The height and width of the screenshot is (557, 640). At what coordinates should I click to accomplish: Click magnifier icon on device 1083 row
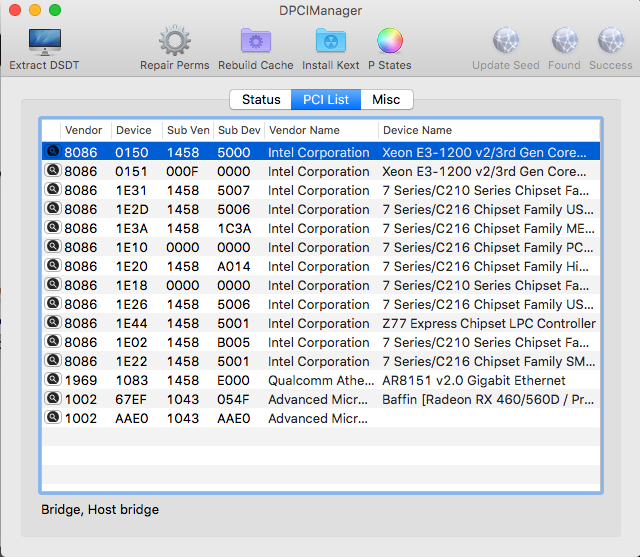click(x=53, y=379)
